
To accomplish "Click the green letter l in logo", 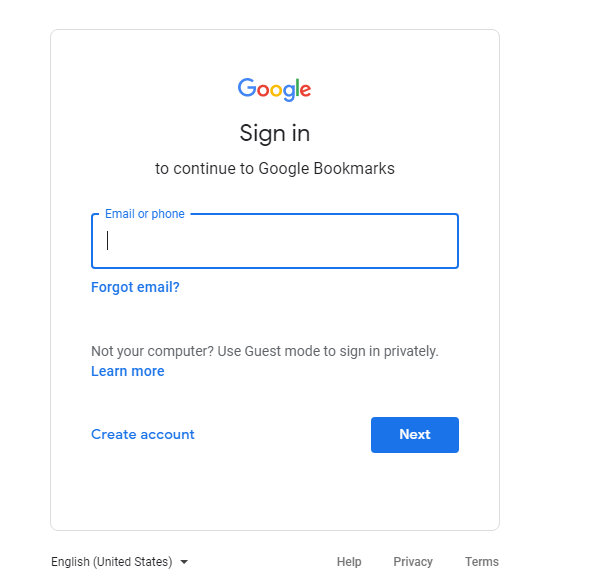I will [x=296, y=88].
